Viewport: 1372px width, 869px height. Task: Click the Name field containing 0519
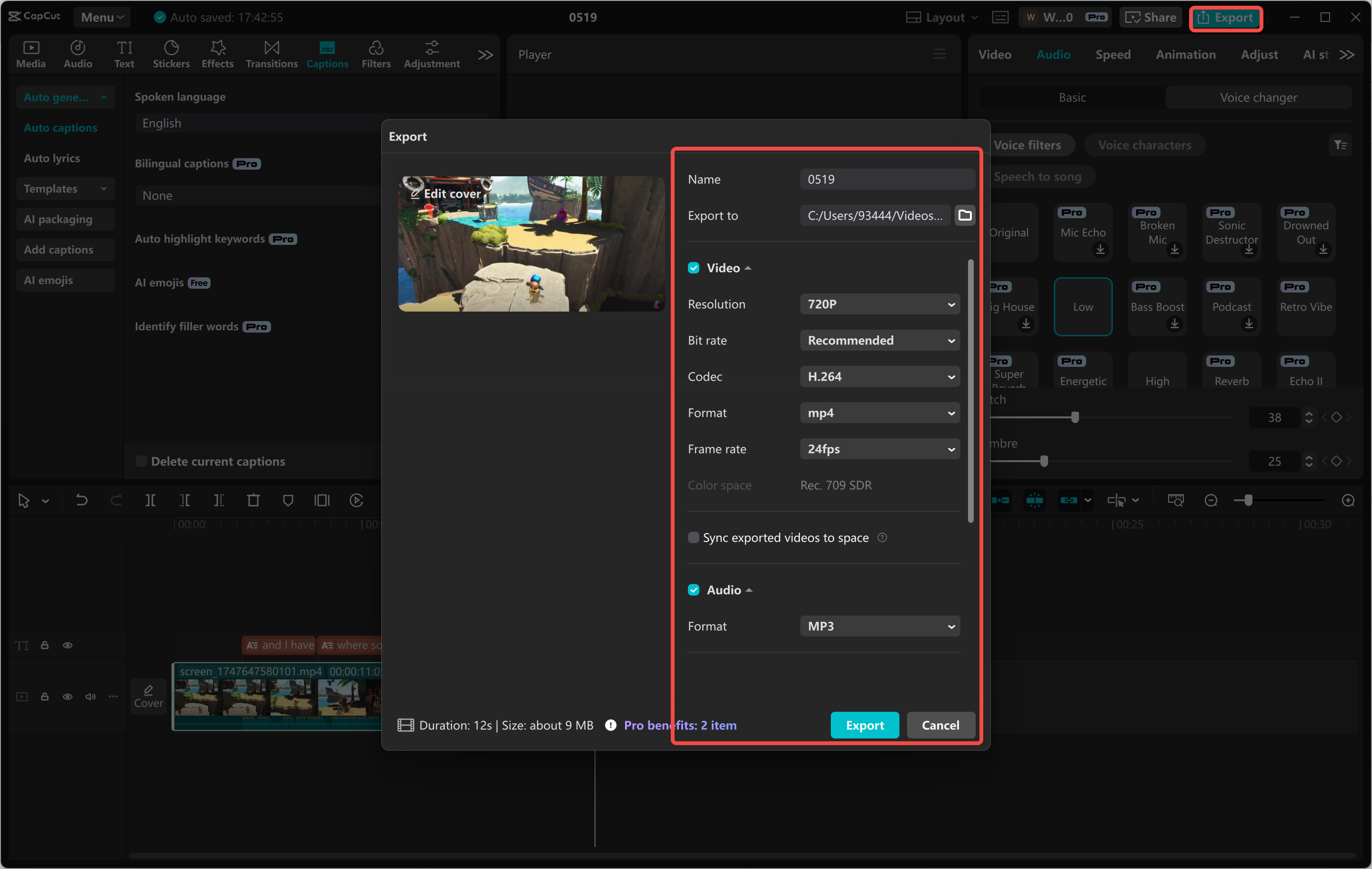point(887,179)
